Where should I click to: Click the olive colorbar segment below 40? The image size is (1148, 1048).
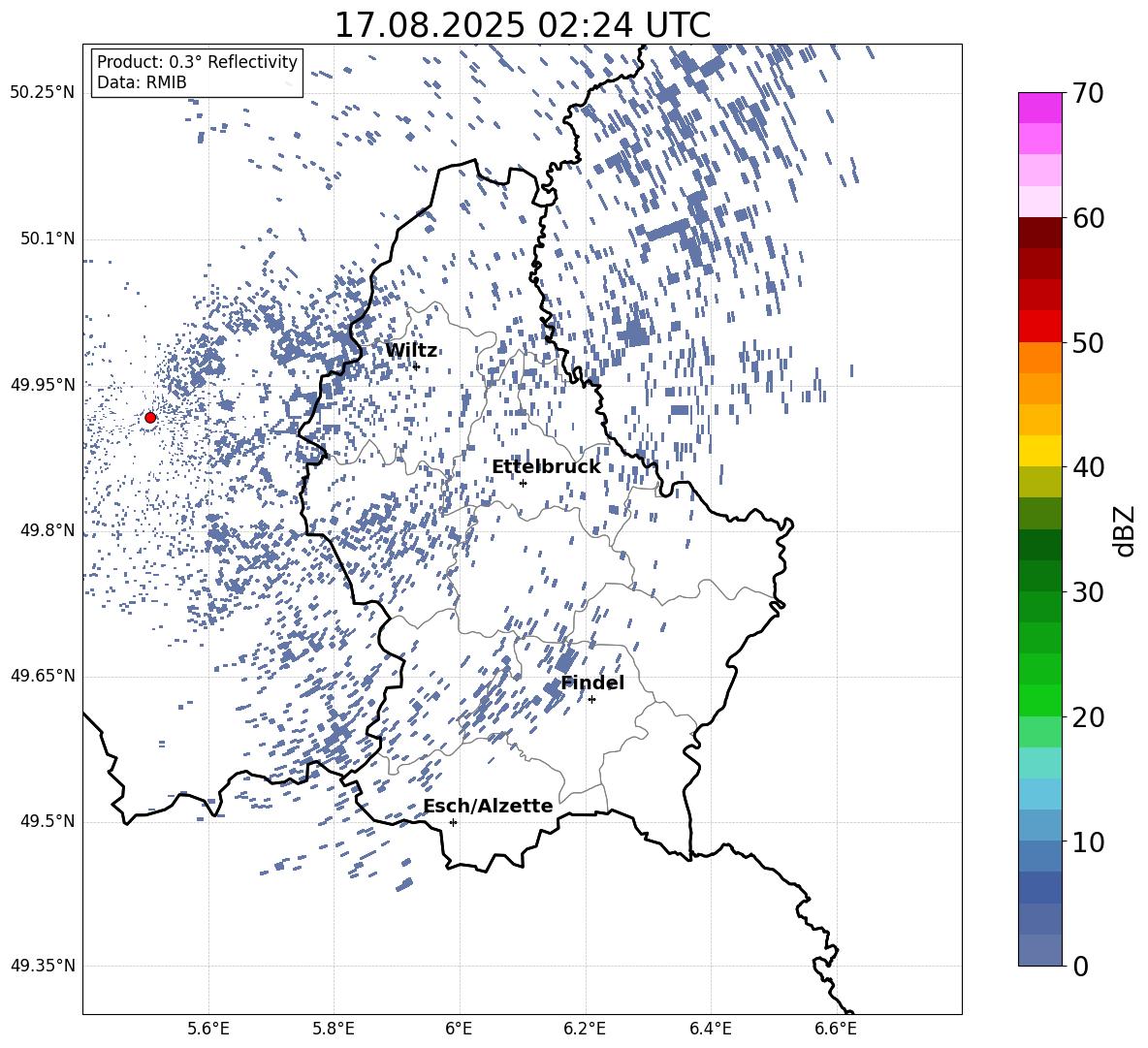click(1040, 482)
